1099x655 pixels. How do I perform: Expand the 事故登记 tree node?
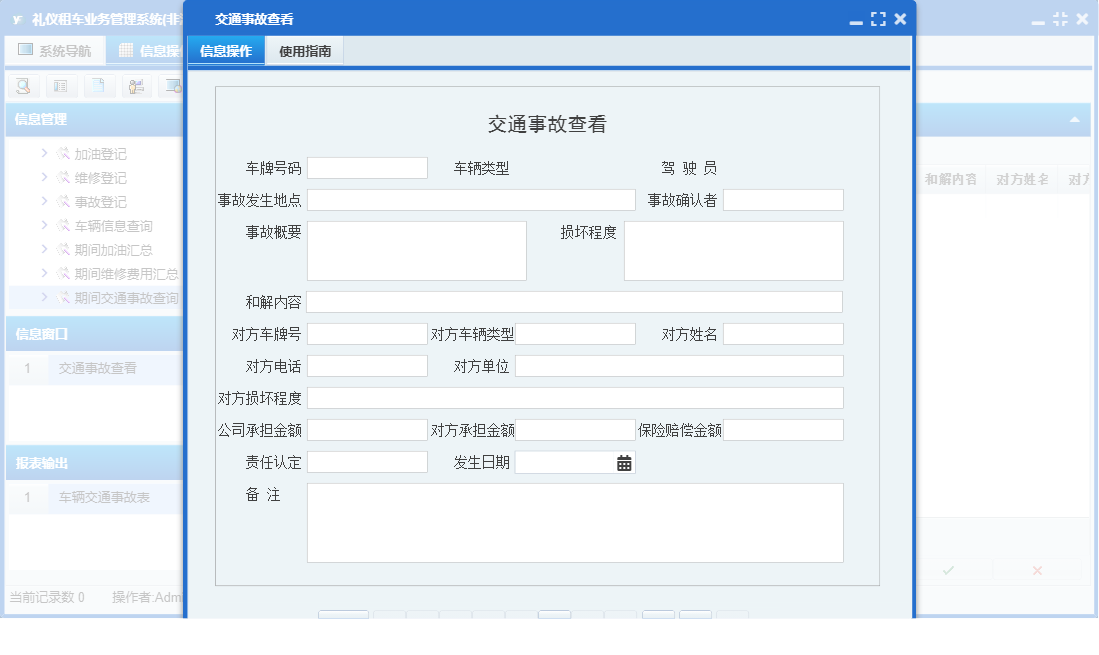pyautogui.click(x=45, y=202)
